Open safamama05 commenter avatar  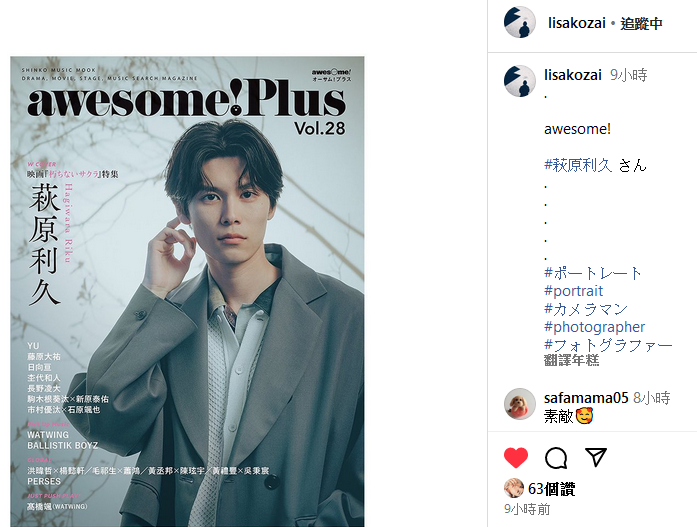click(519, 403)
